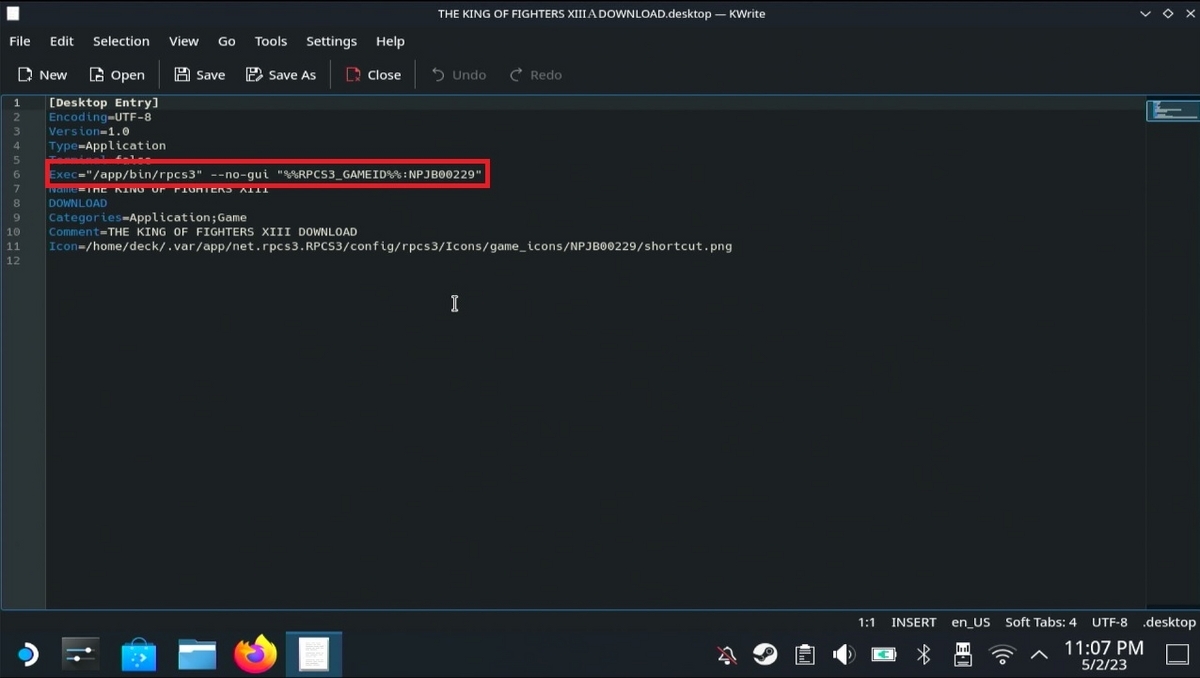Open the en_US dictionary selector
This screenshot has height=678, width=1200.
(970, 622)
